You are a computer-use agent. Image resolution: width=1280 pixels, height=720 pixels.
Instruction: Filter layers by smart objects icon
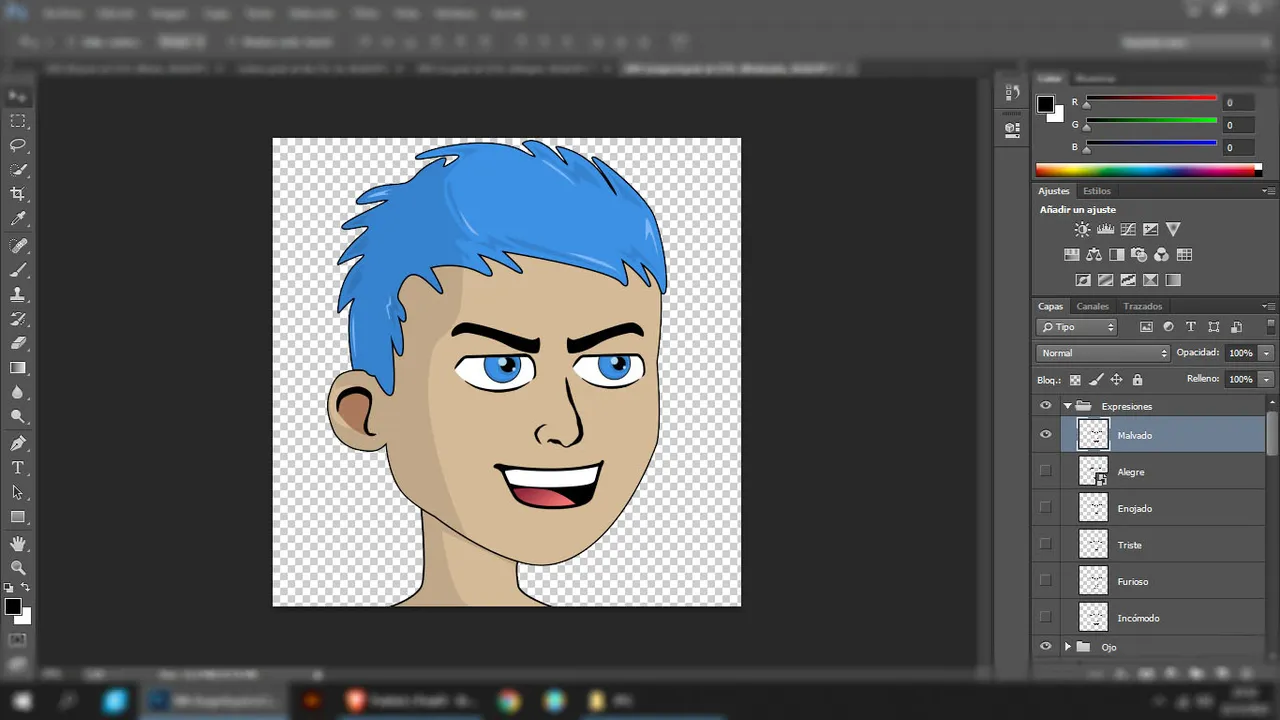(1237, 327)
